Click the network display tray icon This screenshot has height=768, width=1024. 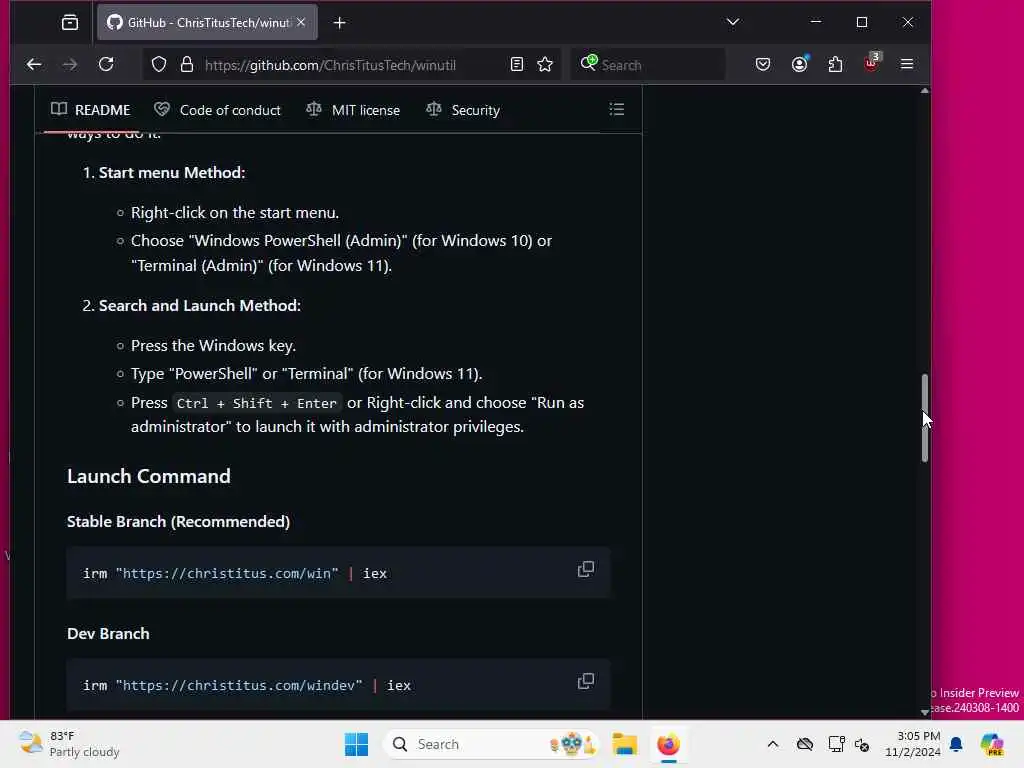836,744
